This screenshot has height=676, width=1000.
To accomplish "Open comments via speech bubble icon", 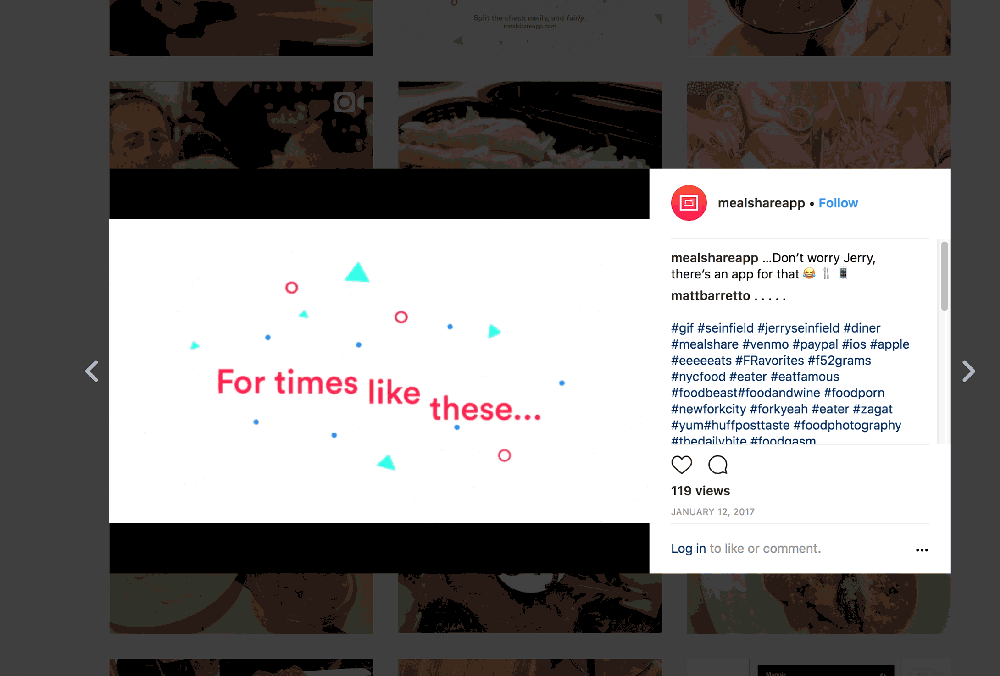I will click(718, 465).
